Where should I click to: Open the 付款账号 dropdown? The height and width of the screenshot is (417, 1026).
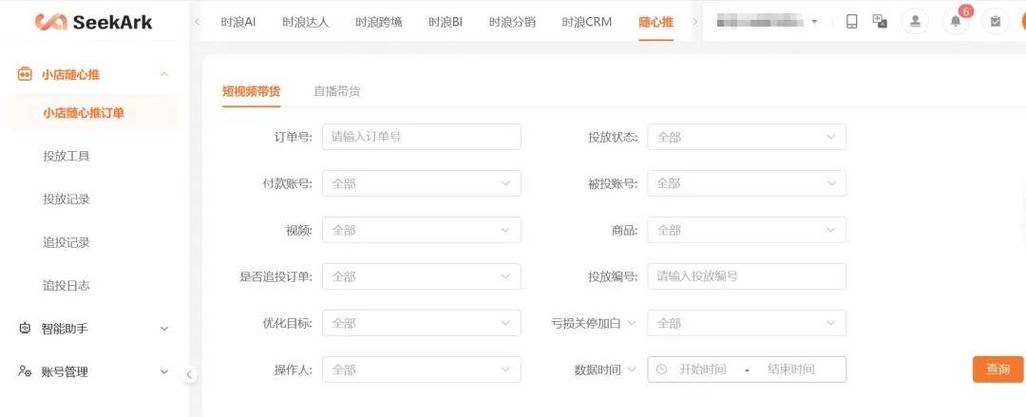[x=421, y=184]
